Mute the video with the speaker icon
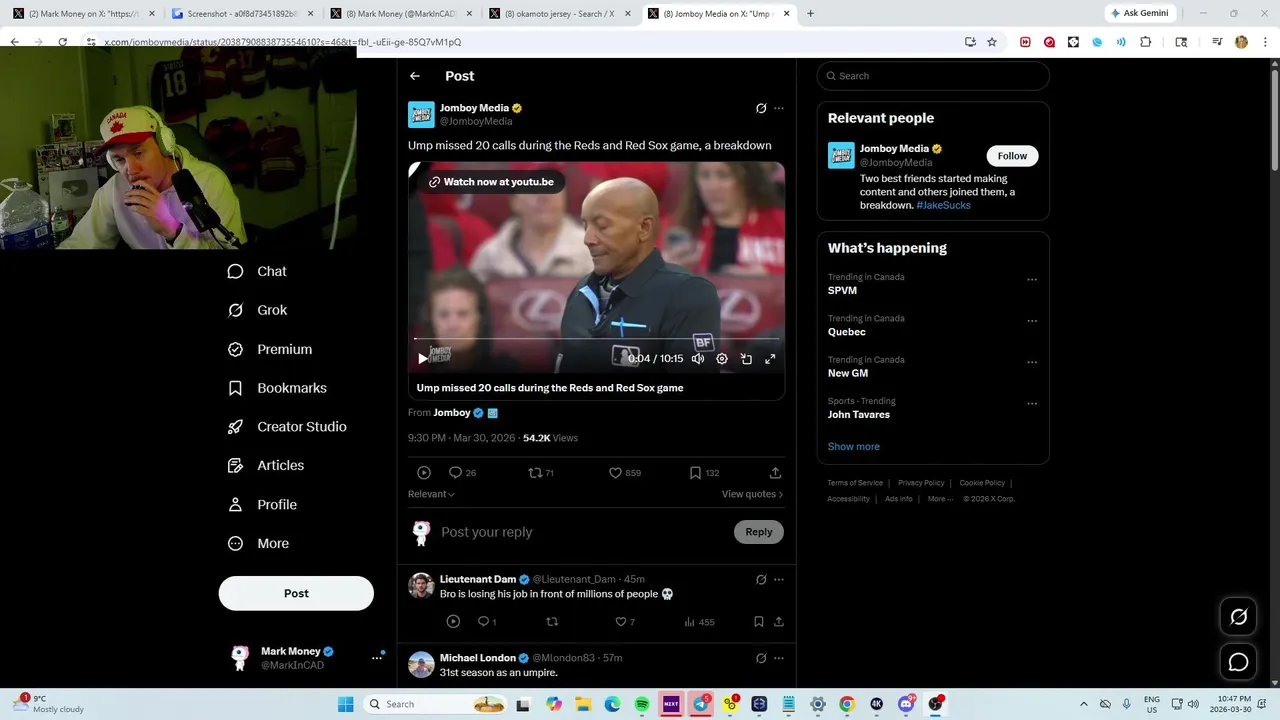 coord(698,358)
